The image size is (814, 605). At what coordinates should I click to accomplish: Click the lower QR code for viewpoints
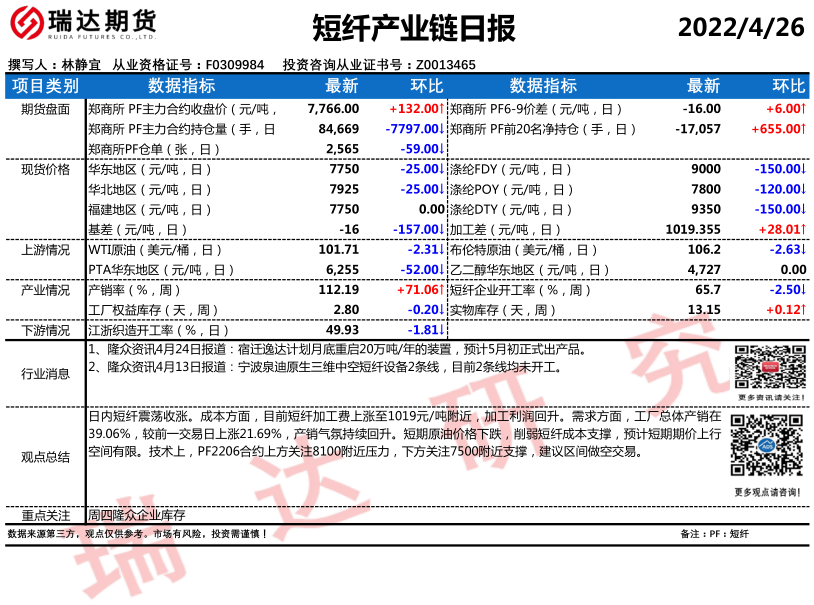pos(767,447)
